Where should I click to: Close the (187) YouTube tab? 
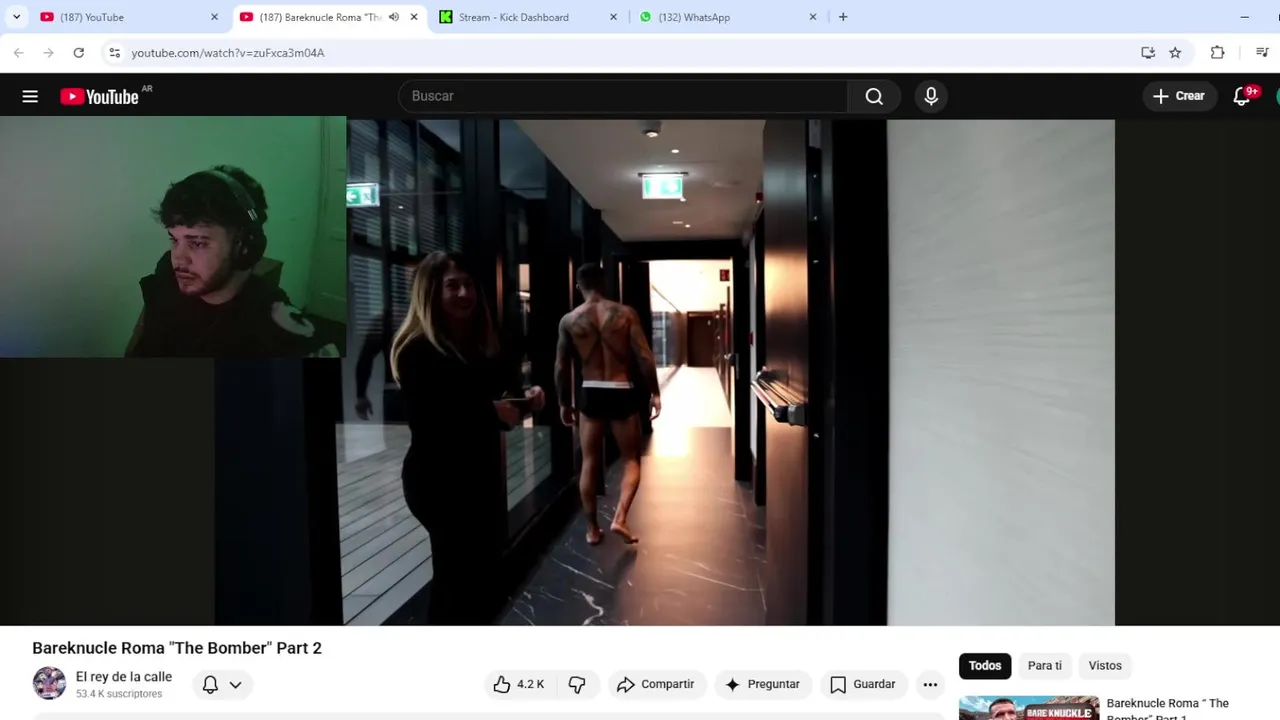(x=214, y=17)
